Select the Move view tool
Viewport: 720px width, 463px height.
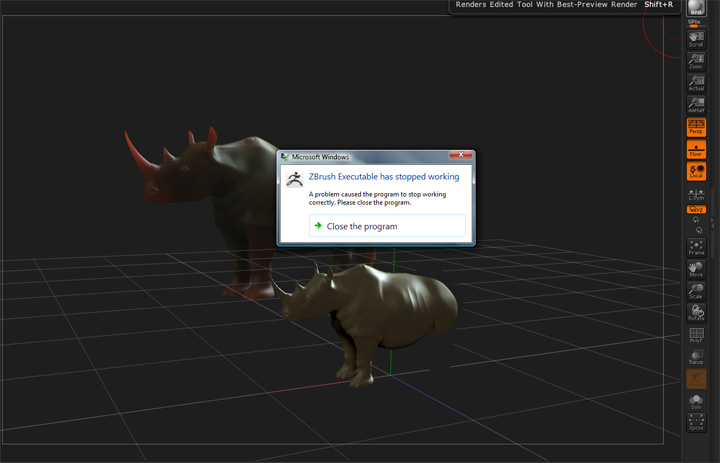point(696,269)
